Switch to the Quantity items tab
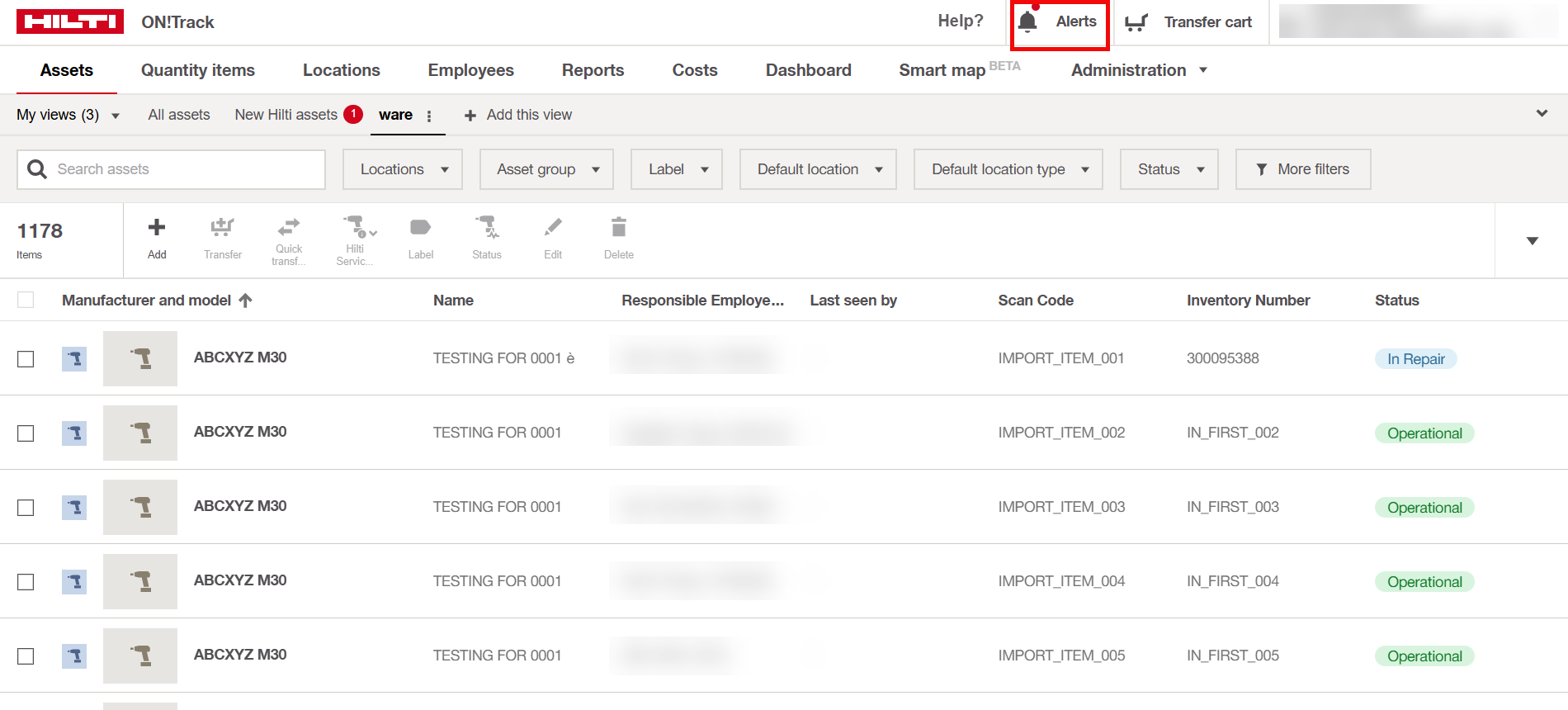The image size is (1568, 710). click(x=198, y=70)
